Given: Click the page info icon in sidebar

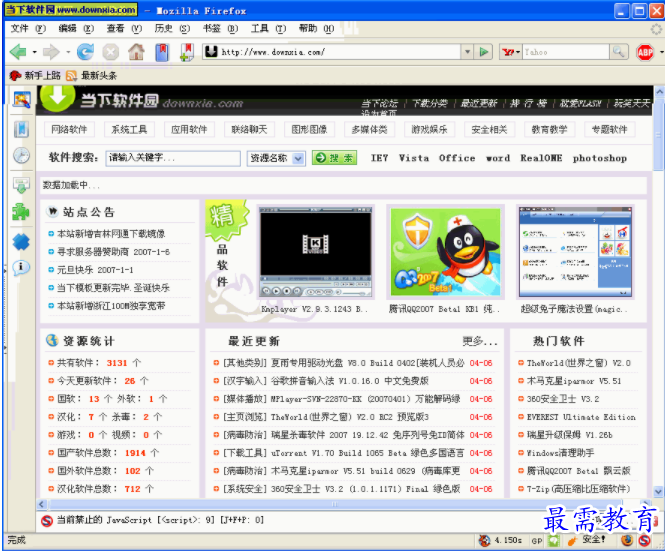Looking at the screenshot, I should tap(21, 267).
